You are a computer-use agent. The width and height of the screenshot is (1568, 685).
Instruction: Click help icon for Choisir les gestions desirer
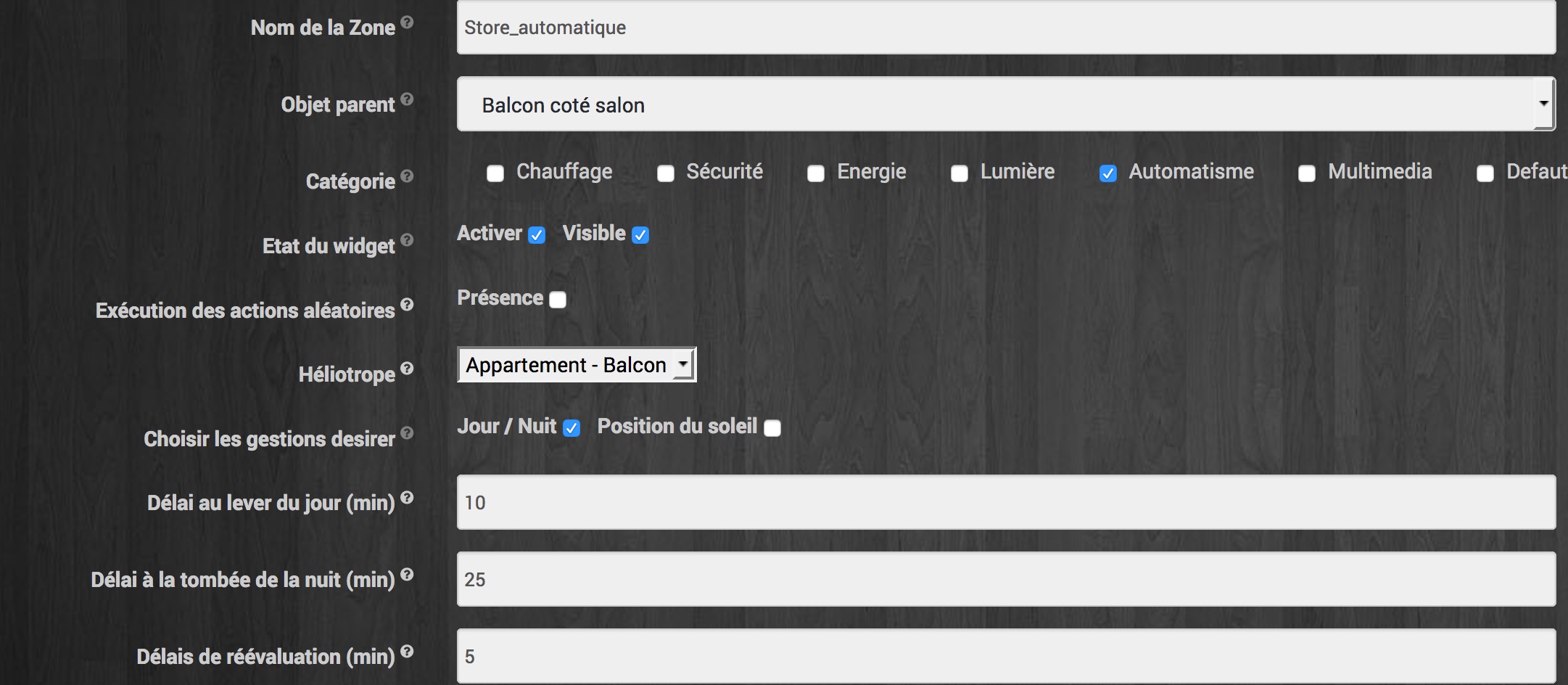tap(407, 433)
